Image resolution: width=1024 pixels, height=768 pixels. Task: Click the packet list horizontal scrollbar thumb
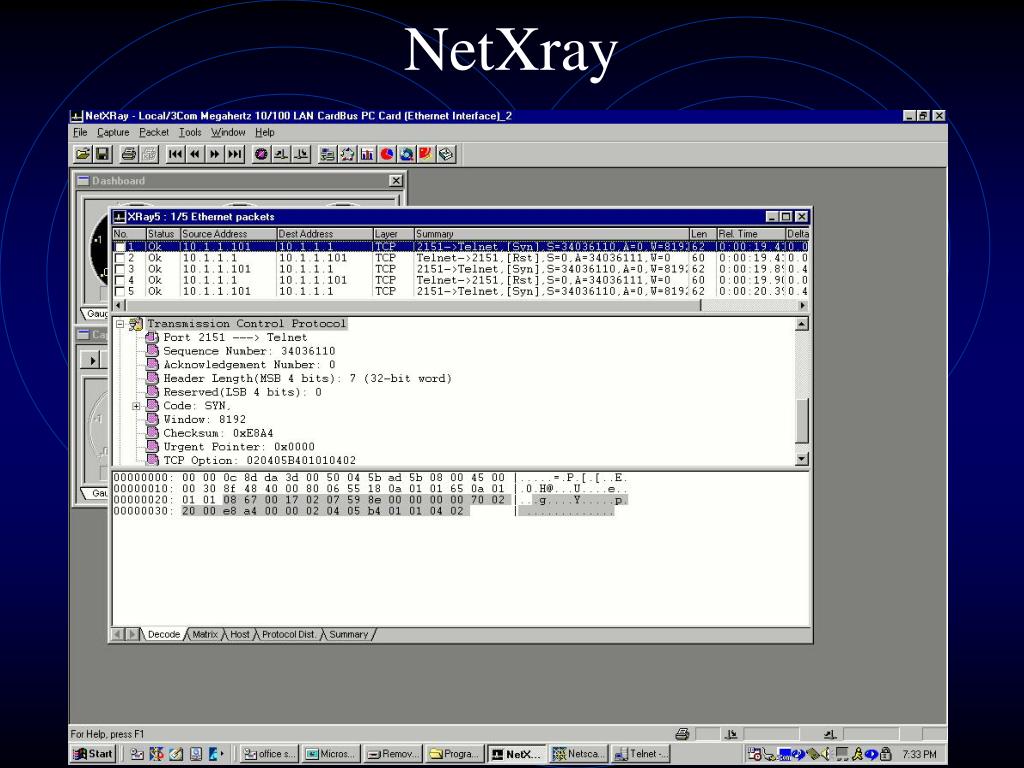pos(413,306)
